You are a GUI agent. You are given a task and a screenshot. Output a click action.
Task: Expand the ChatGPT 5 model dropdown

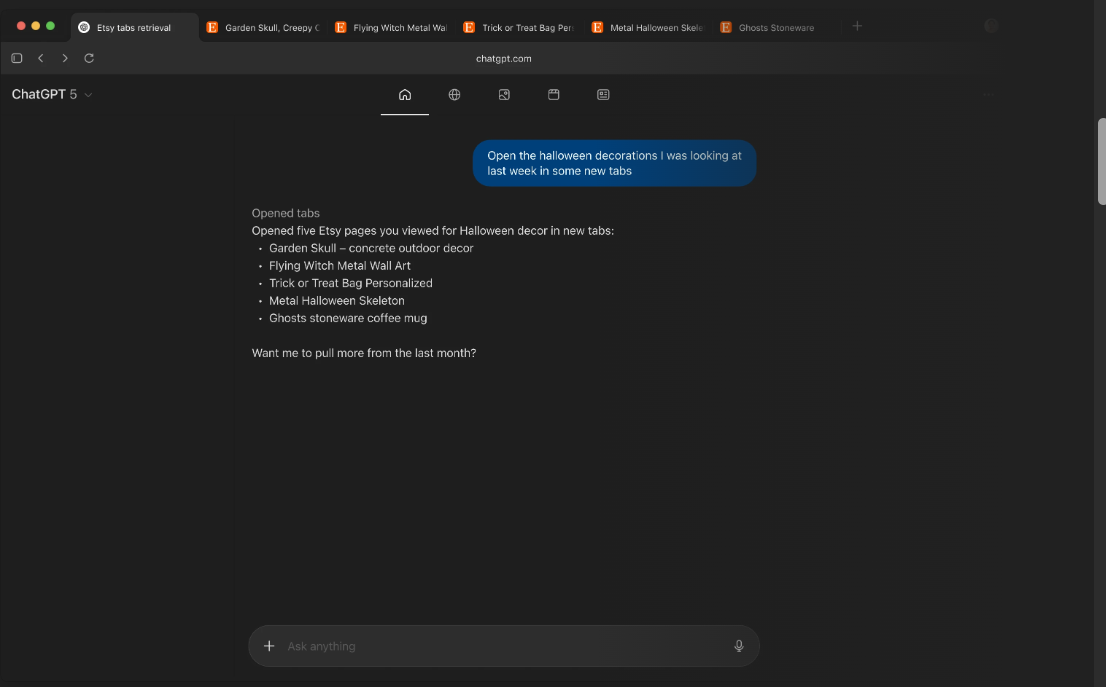point(52,95)
